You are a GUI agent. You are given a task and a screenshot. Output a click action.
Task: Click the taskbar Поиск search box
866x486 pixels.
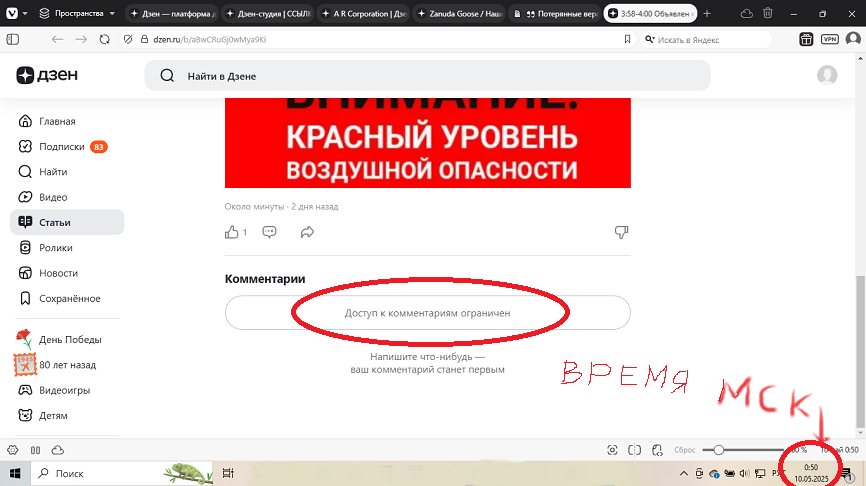pos(122,473)
